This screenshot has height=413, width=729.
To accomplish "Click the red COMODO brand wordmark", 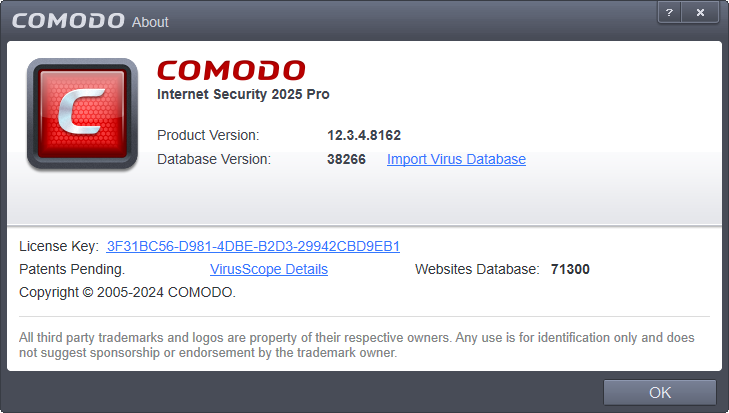I will pos(232,71).
